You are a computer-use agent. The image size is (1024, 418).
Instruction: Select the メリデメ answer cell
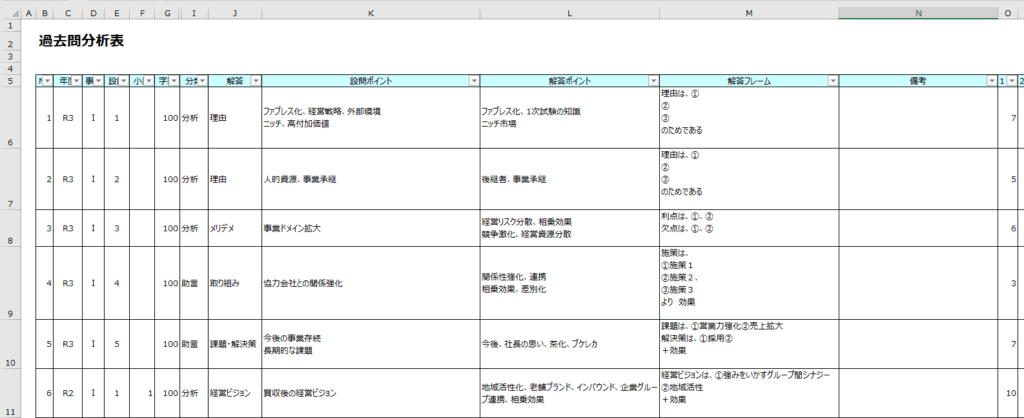(x=235, y=229)
